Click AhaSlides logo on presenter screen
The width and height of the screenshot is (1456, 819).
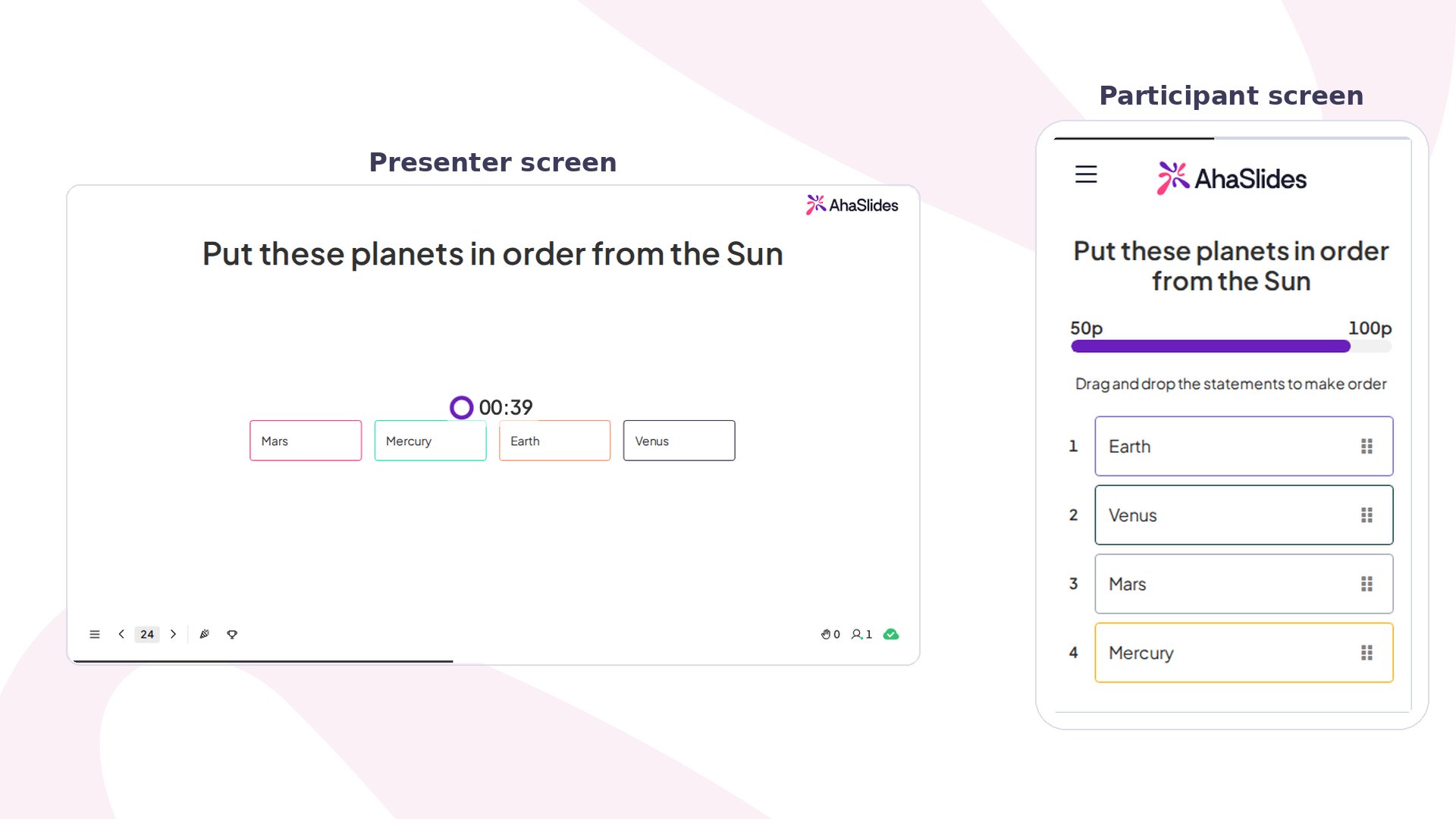click(x=852, y=205)
